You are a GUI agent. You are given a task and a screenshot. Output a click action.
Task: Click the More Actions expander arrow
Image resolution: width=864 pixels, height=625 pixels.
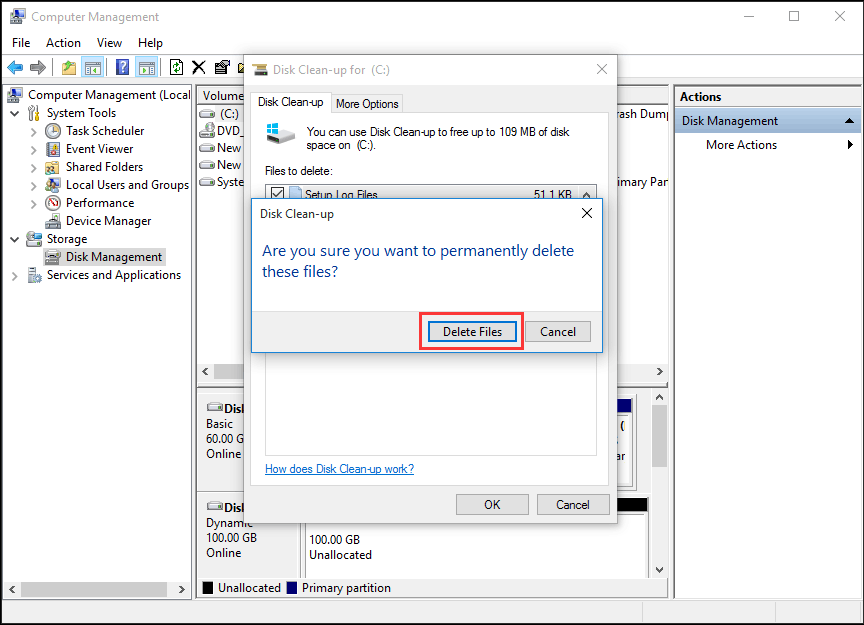click(851, 144)
